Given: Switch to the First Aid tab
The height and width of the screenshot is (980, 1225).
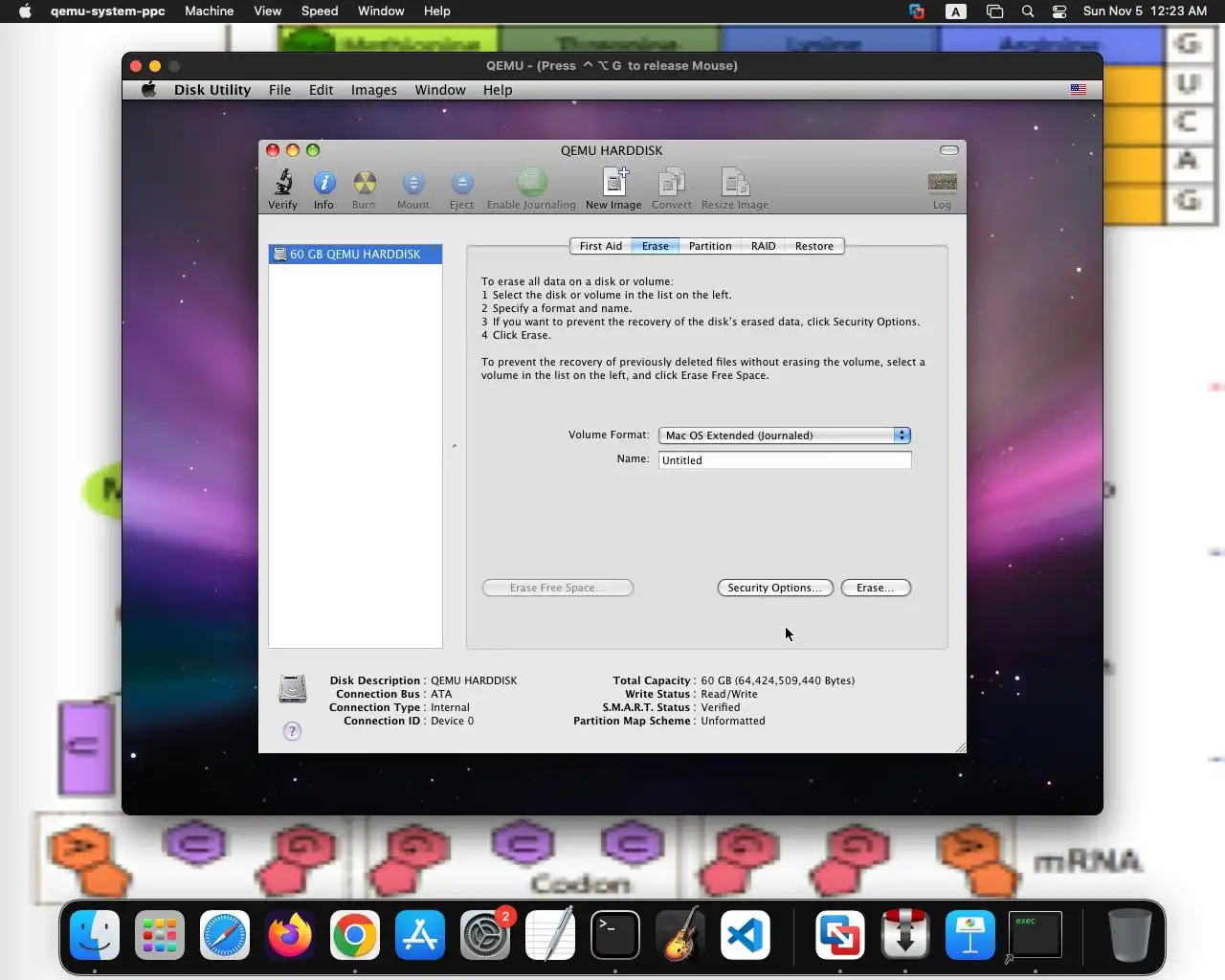Looking at the screenshot, I should 601,246.
